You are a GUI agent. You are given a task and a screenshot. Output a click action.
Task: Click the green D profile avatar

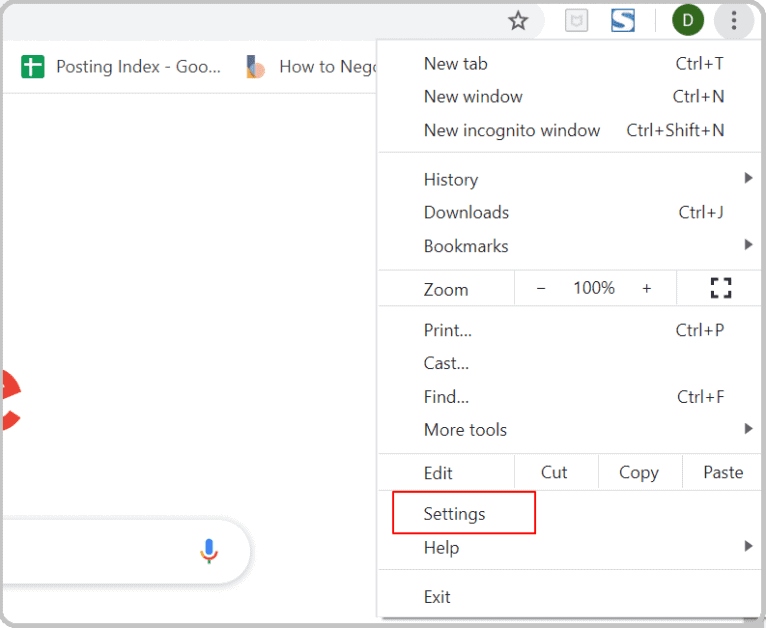coord(688,20)
